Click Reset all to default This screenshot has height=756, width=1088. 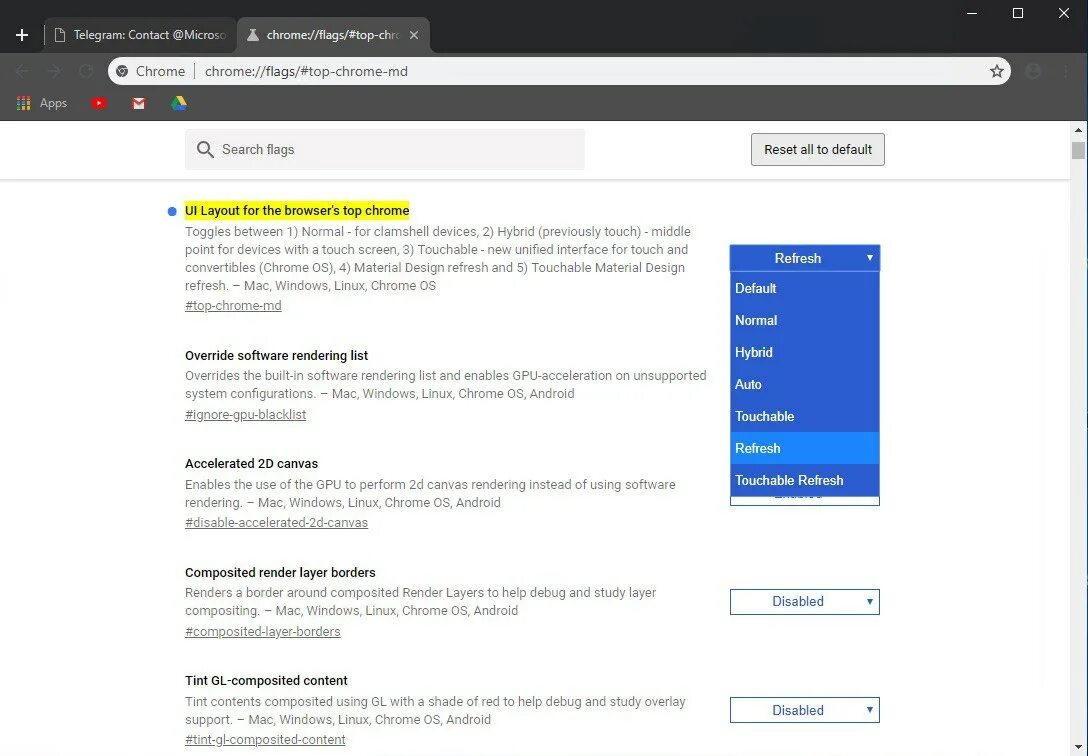point(817,150)
